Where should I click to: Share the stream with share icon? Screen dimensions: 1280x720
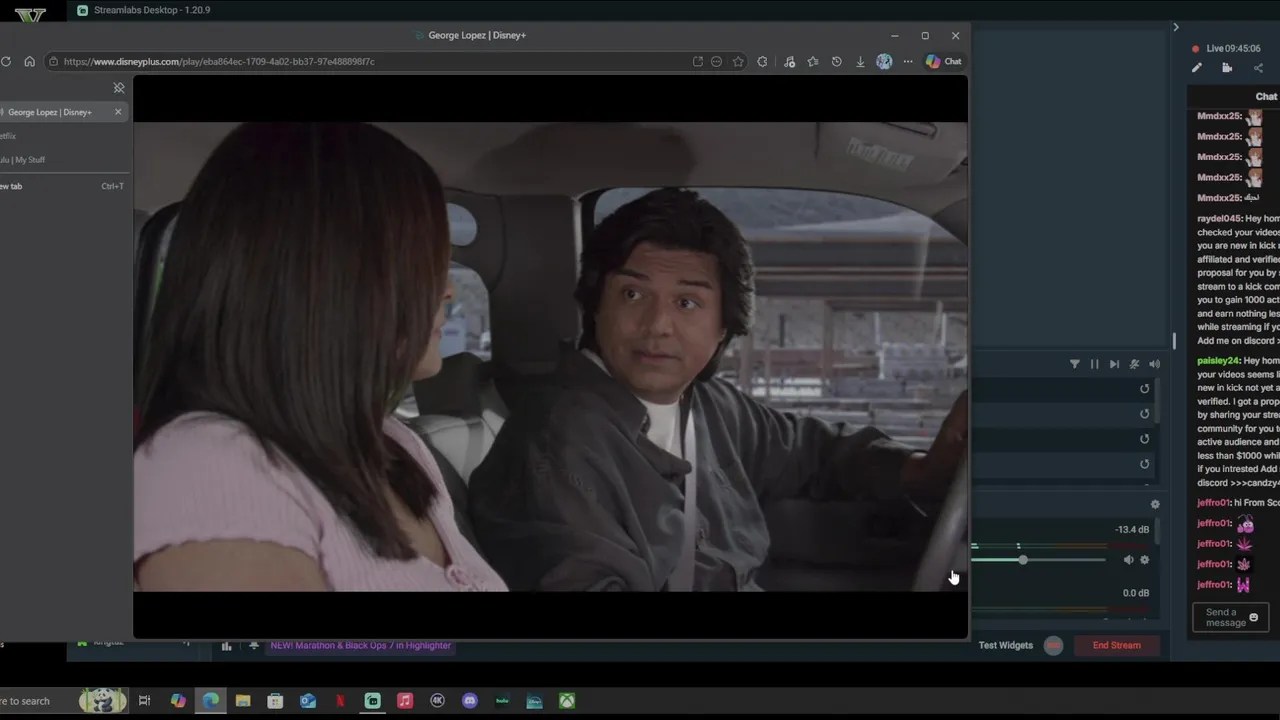[1258, 68]
